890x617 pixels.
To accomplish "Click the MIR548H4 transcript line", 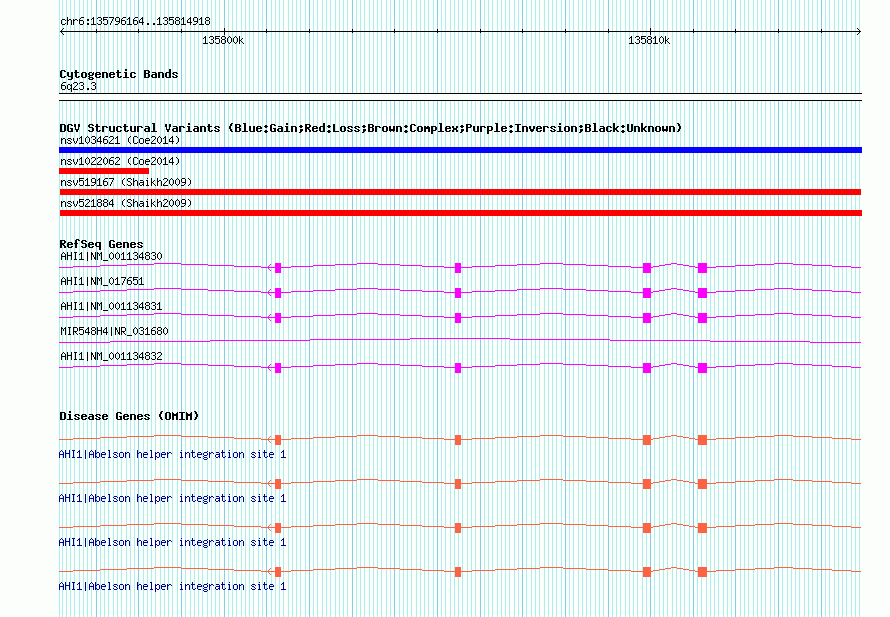I will tap(460, 341).
